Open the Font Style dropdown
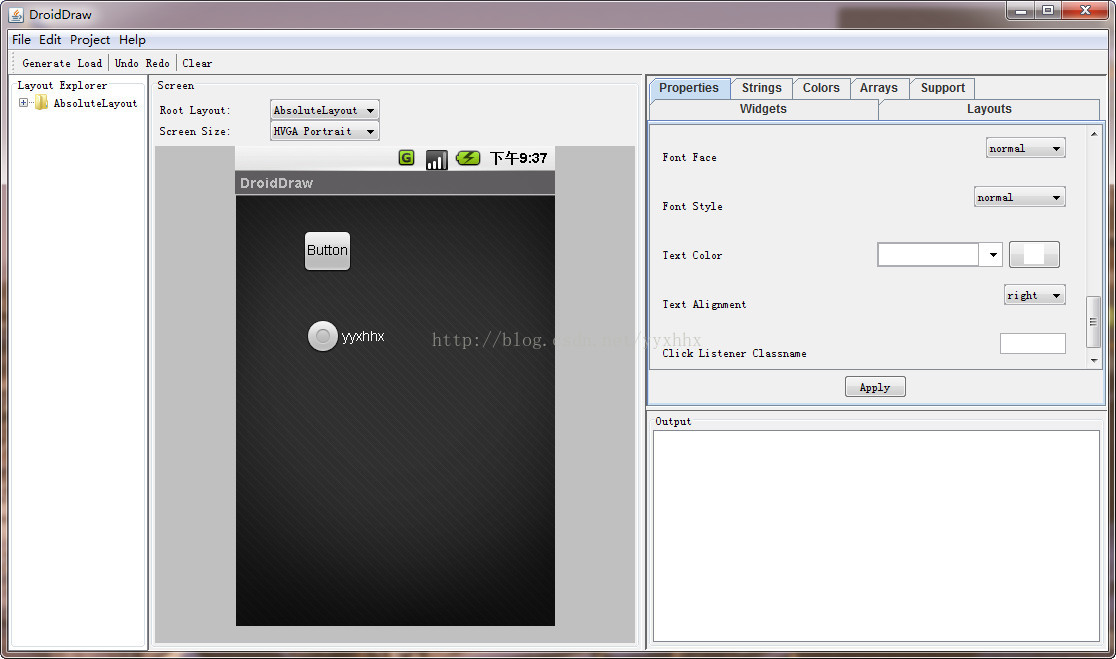Screen dimensions: 1116x659 click(x=1019, y=197)
